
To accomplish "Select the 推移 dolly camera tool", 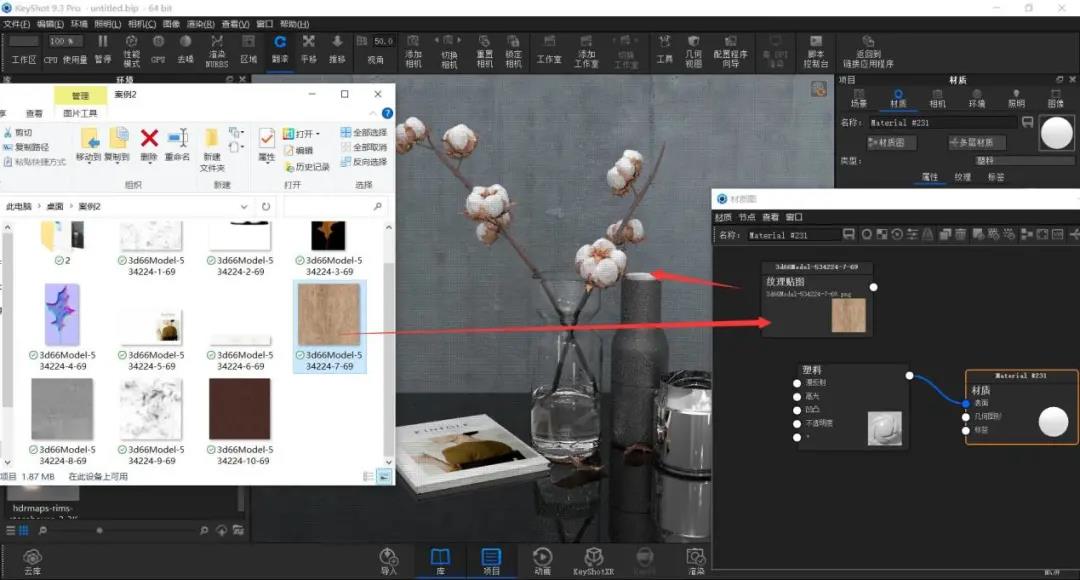I will coord(337,50).
